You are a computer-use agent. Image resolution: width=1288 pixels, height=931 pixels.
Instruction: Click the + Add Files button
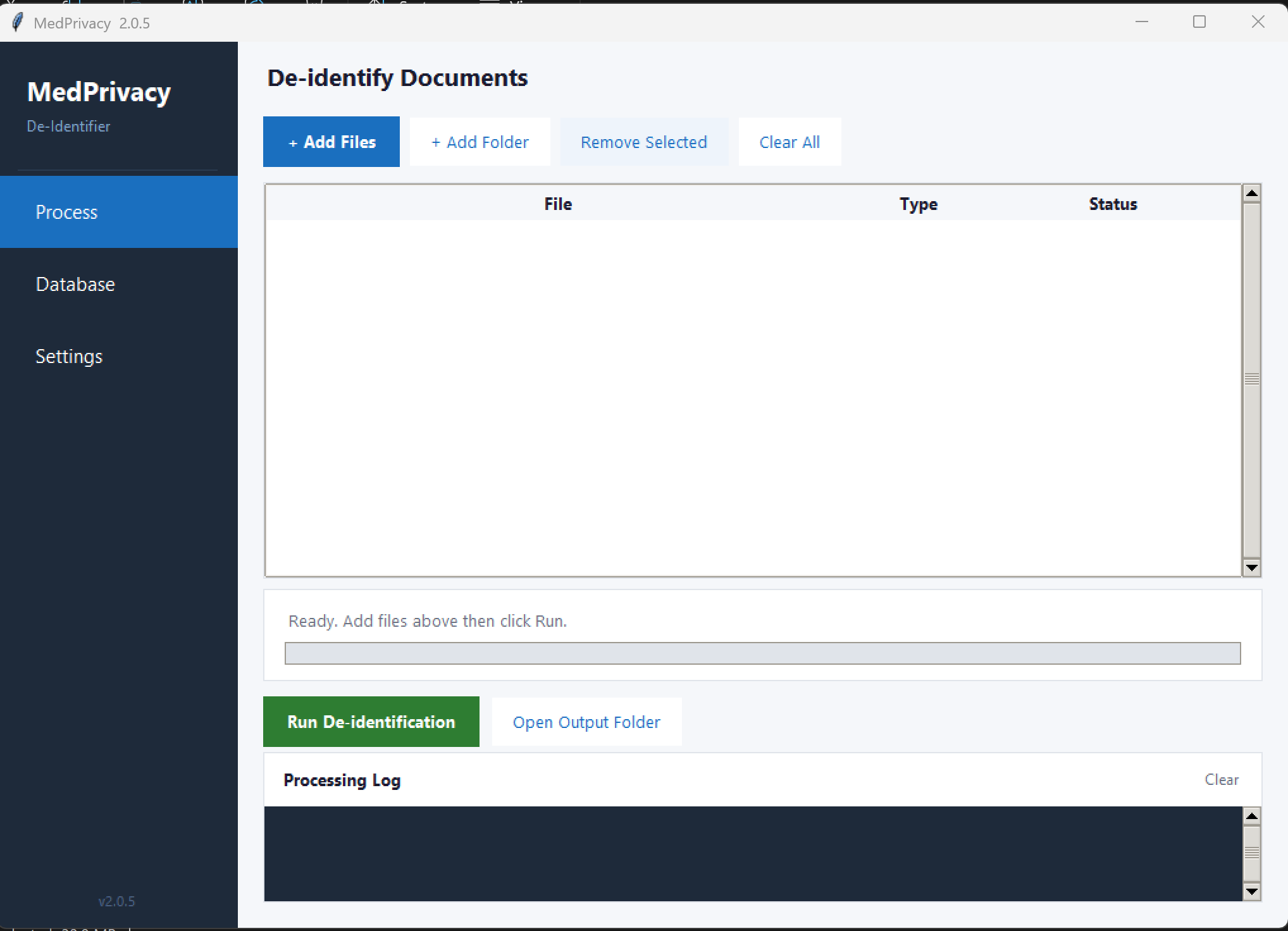(x=331, y=142)
